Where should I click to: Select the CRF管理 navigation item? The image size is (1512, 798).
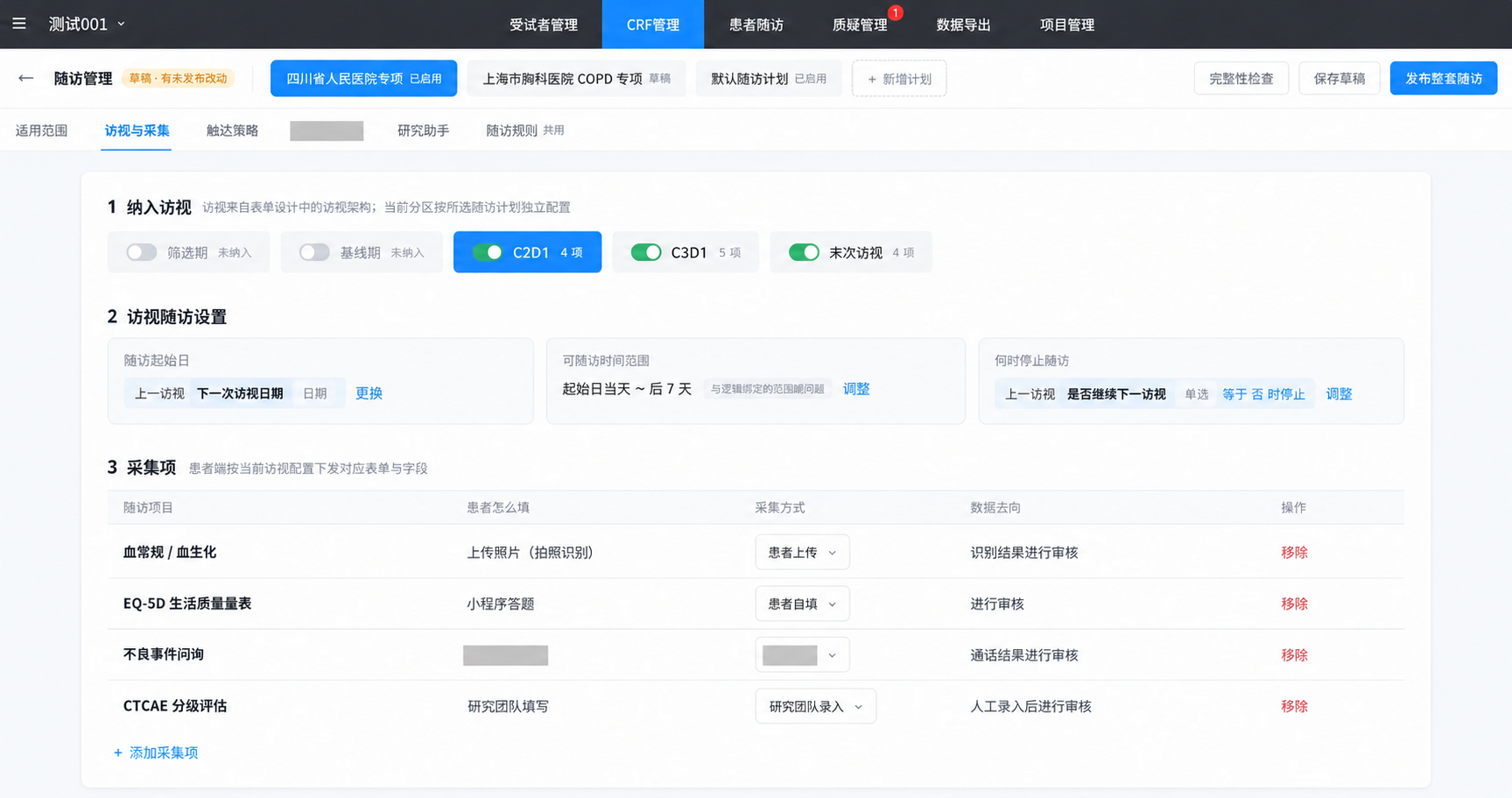[653, 25]
